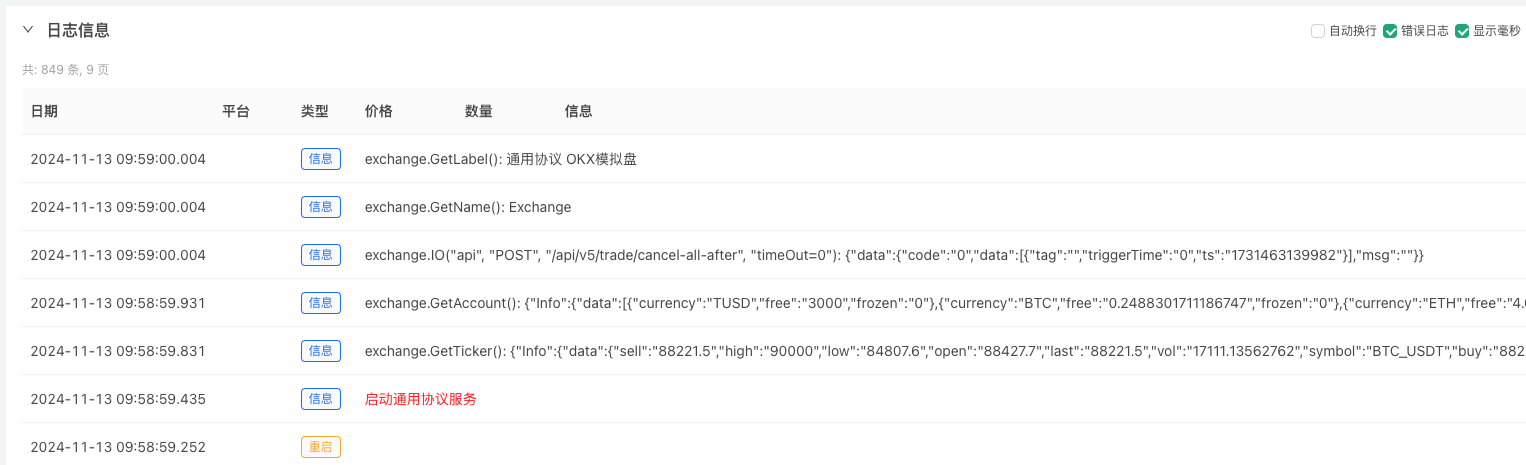Select the 价格 column header
Viewport: 1526px width, 465px height.
(x=379, y=111)
